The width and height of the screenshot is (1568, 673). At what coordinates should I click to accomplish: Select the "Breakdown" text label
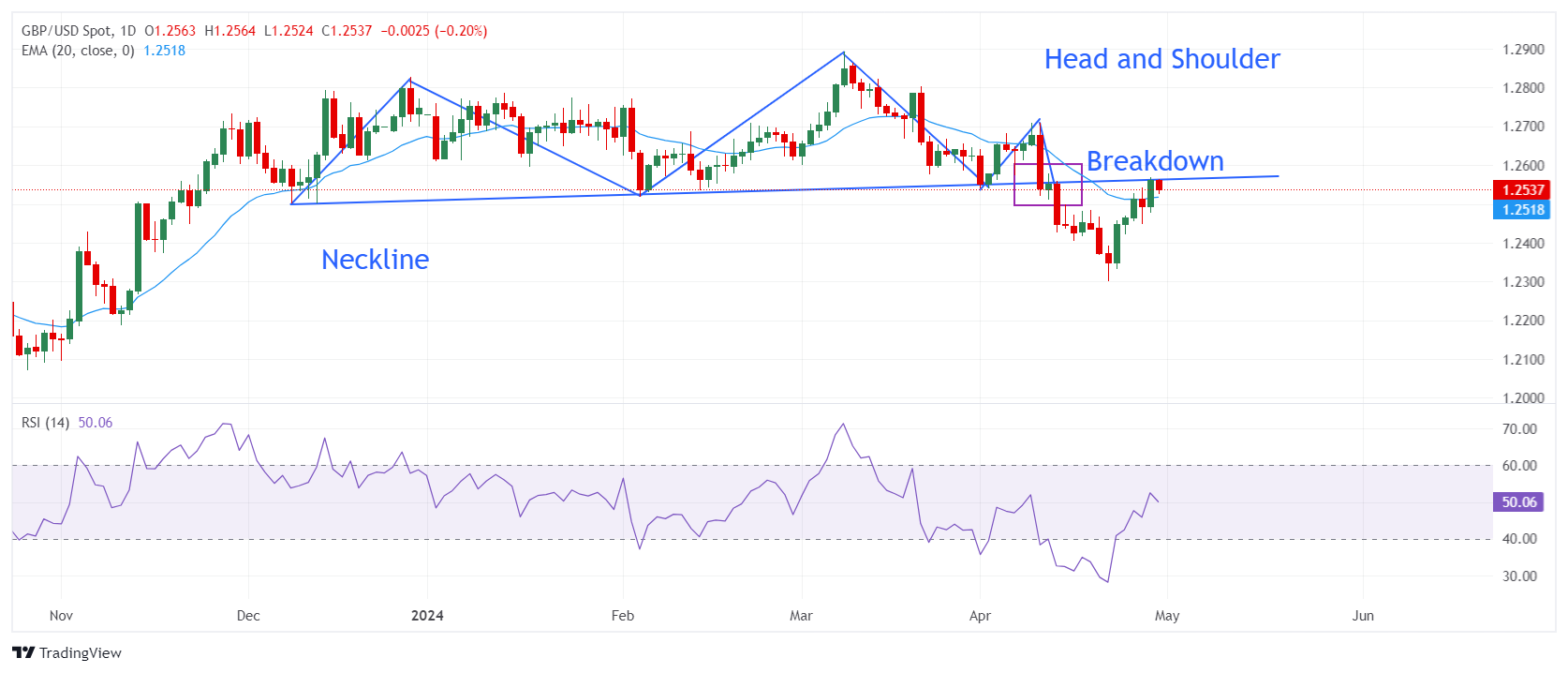click(1155, 161)
